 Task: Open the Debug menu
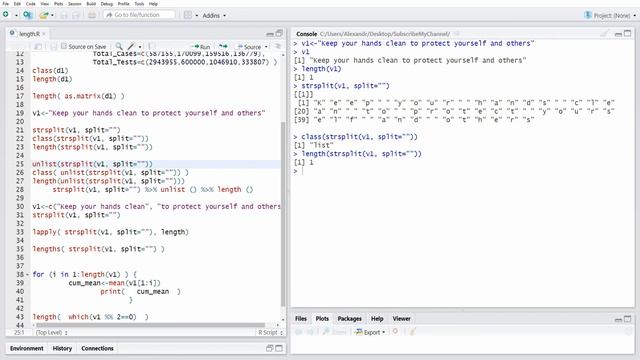pos(107,4)
